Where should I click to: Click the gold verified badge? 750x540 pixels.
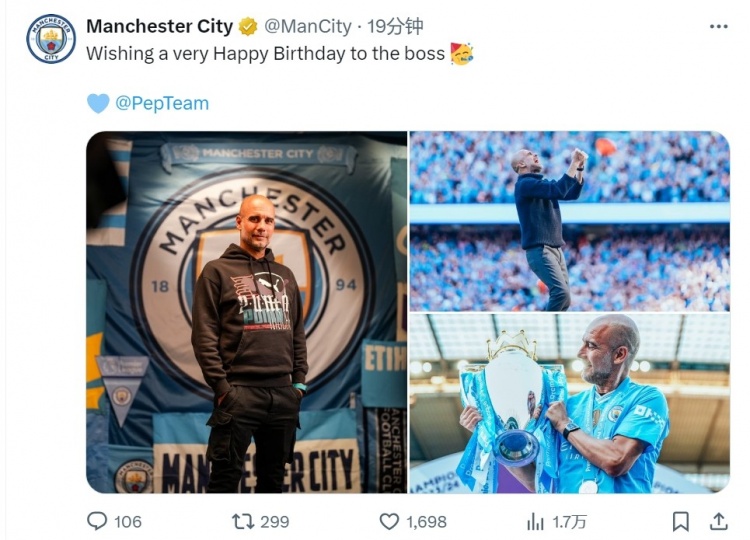click(248, 27)
